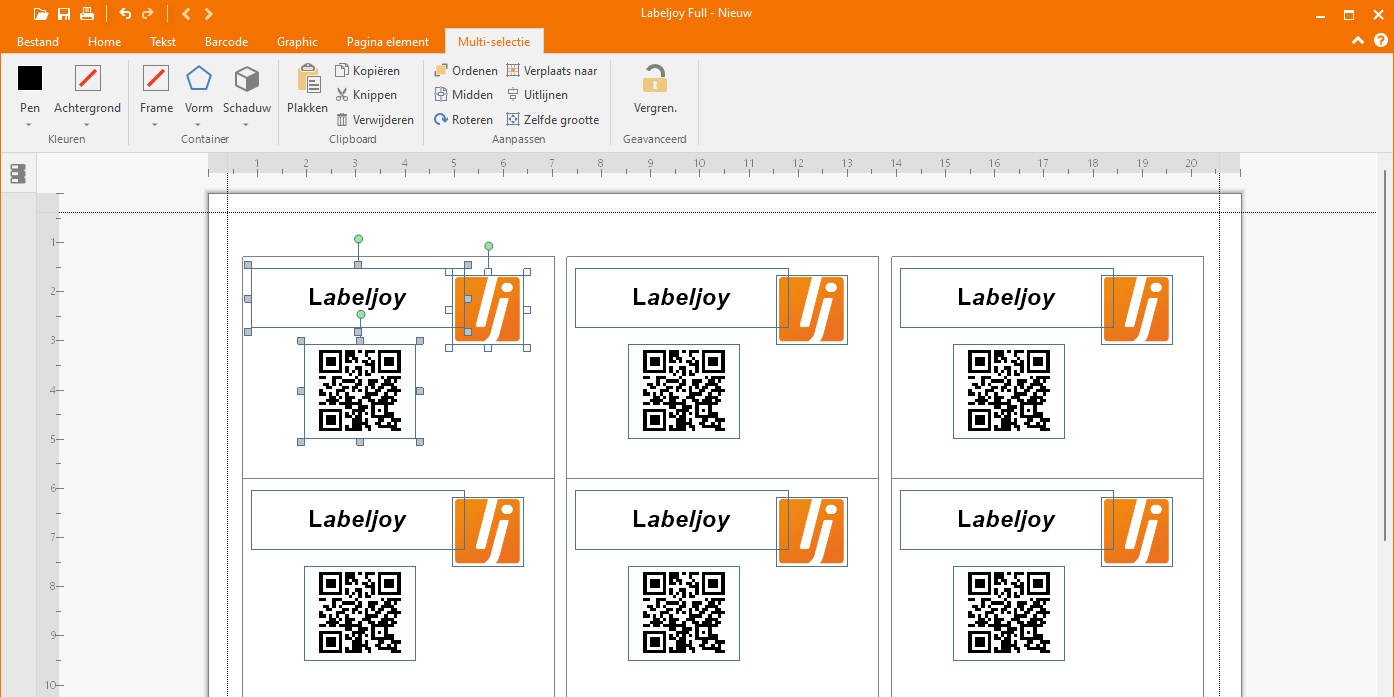Switch to the Home tab
The width and height of the screenshot is (1394, 697).
click(x=104, y=42)
